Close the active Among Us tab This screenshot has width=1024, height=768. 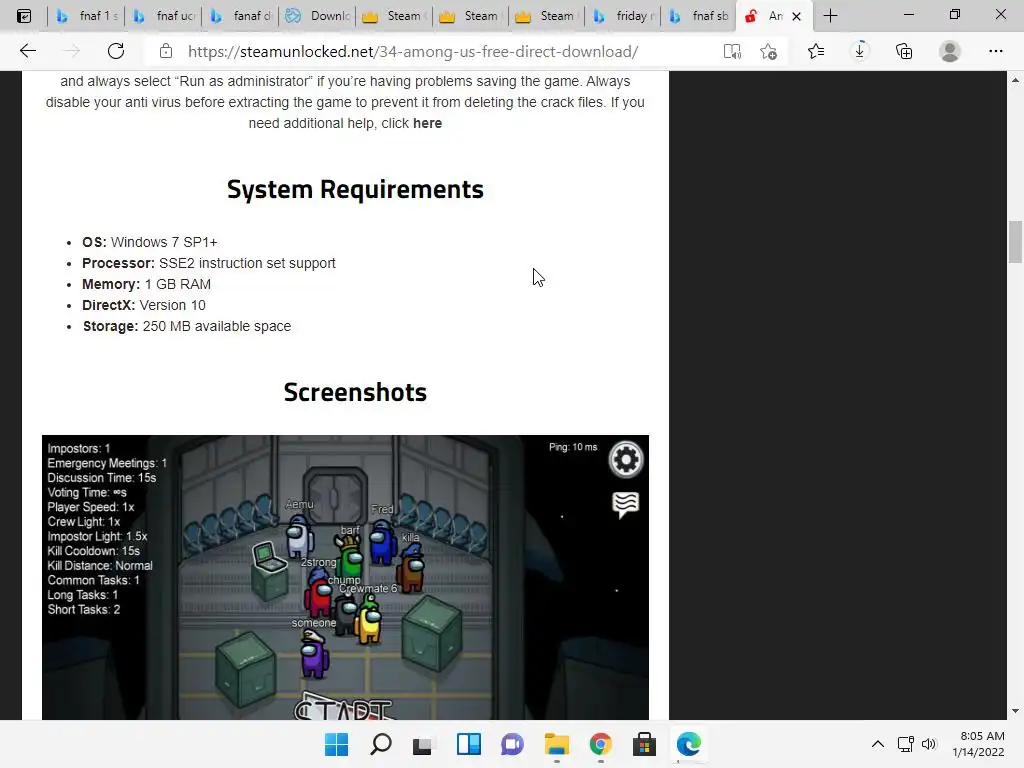[796, 16]
